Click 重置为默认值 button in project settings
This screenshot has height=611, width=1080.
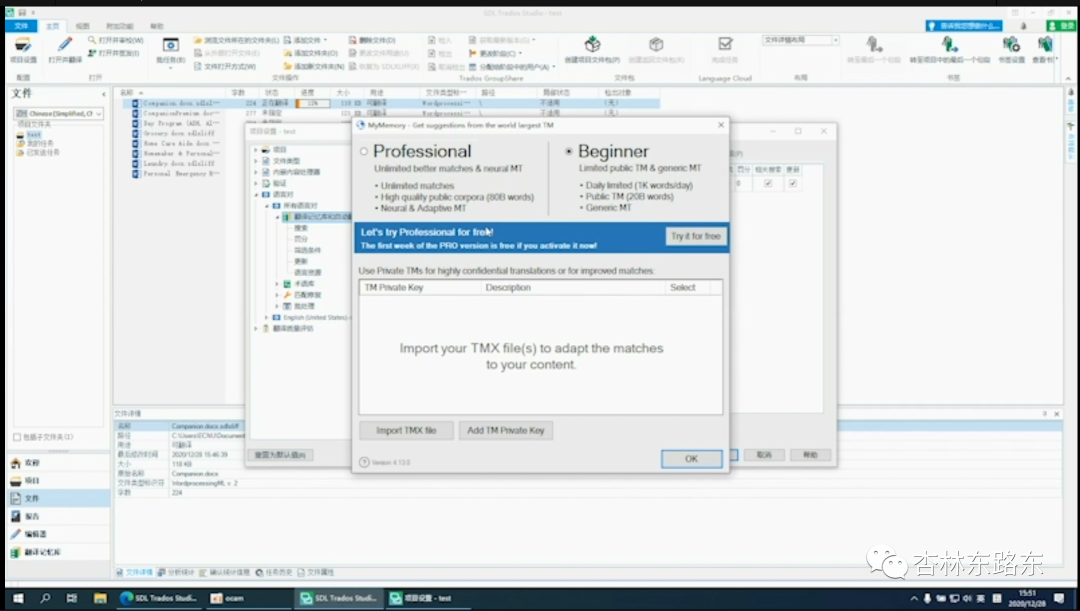click(280, 455)
